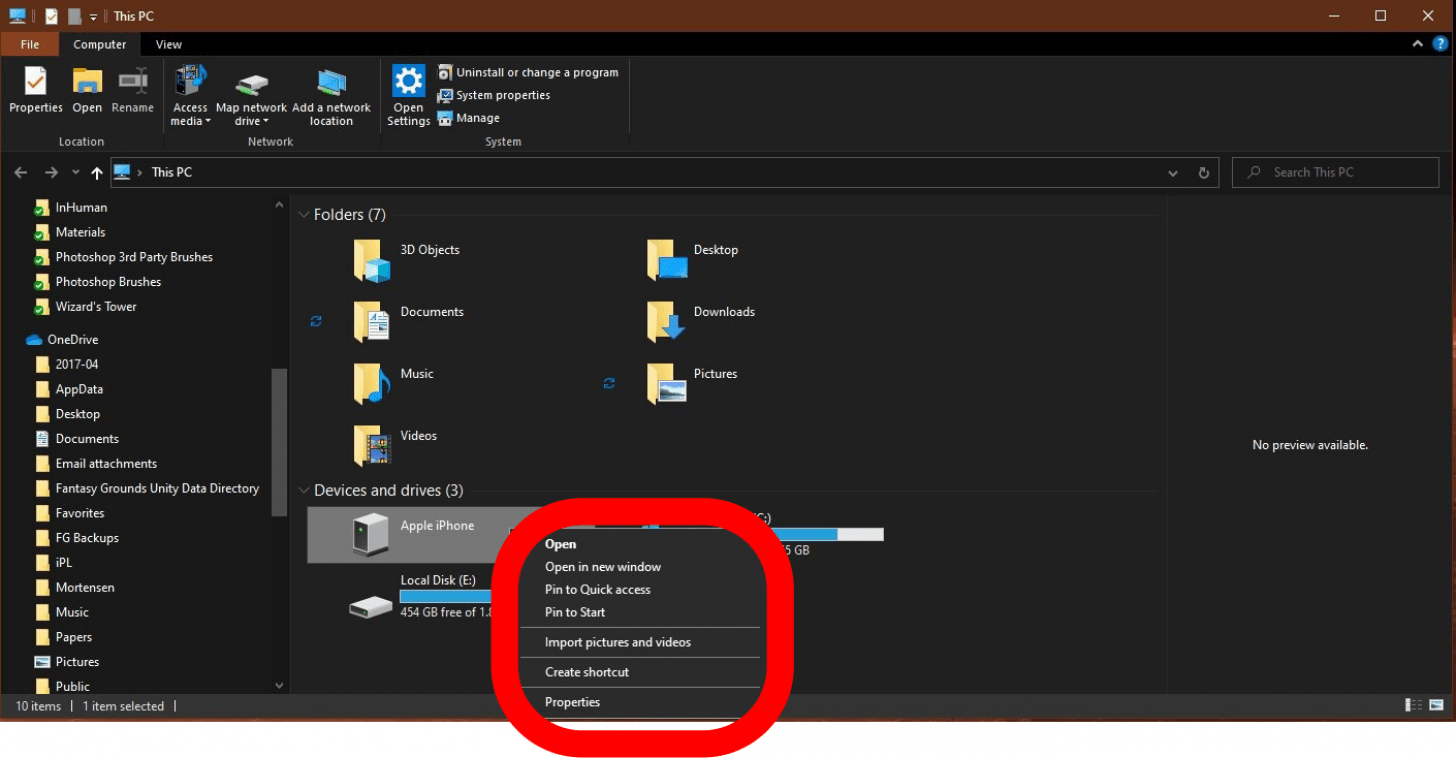
Task: Switch to the View ribbon tab
Action: 169,44
